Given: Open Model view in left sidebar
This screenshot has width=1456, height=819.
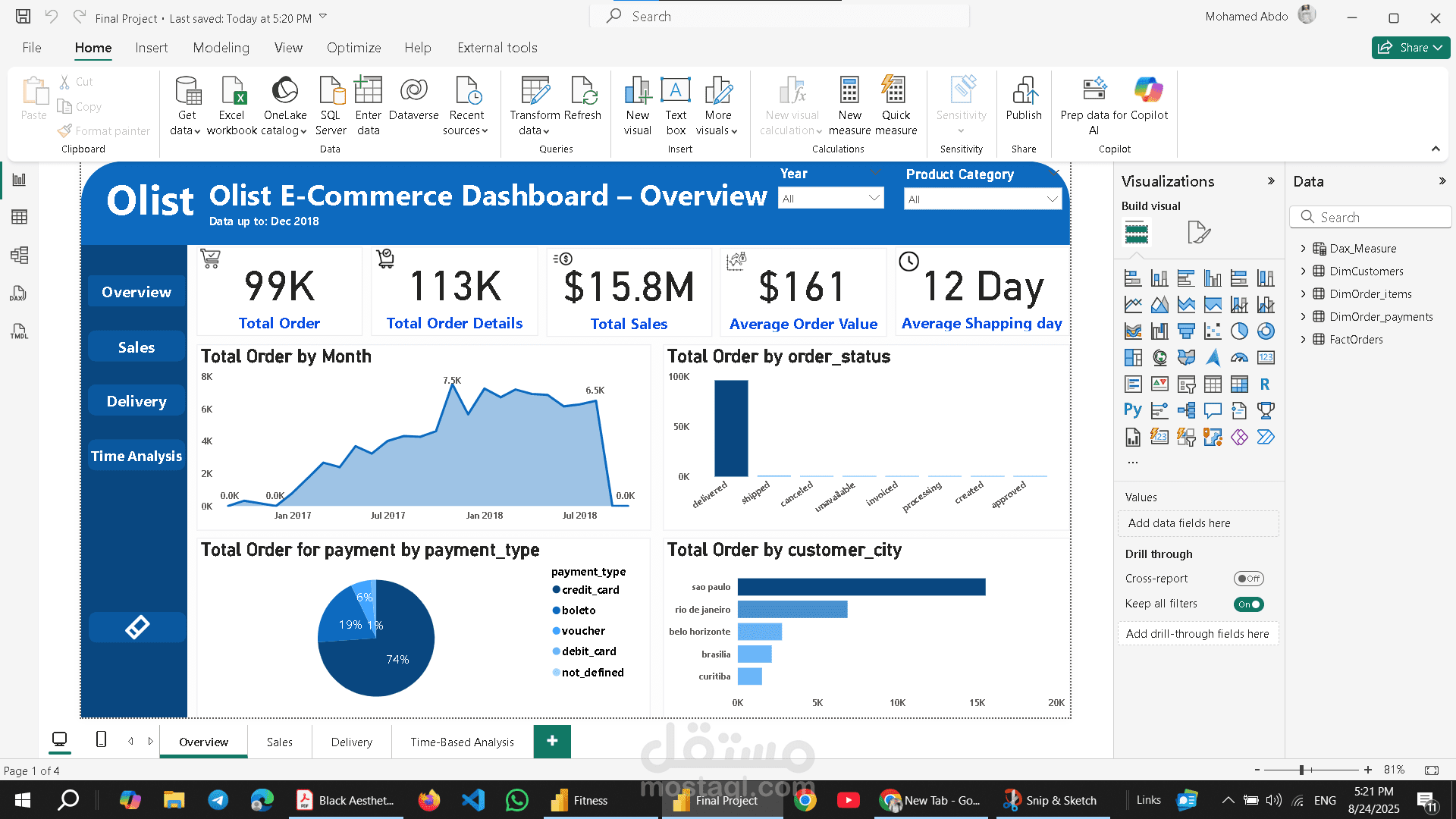Looking at the screenshot, I should pyautogui.click(x=20, y=256).
